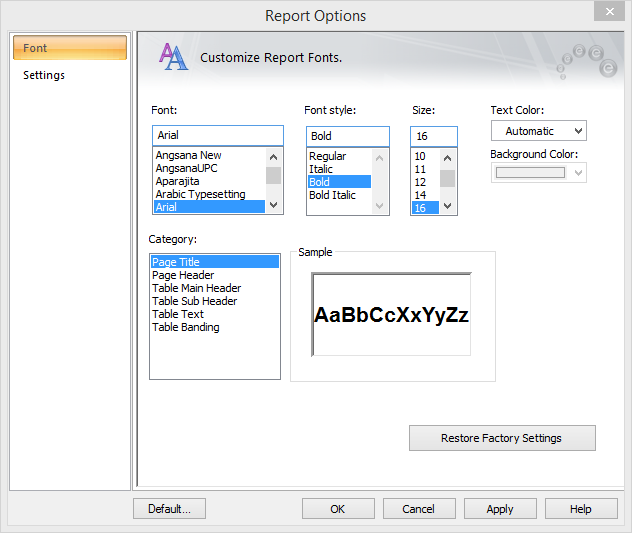Select Table Main Header category
This screenshot has height=533, width=632.
pos(196,288)
